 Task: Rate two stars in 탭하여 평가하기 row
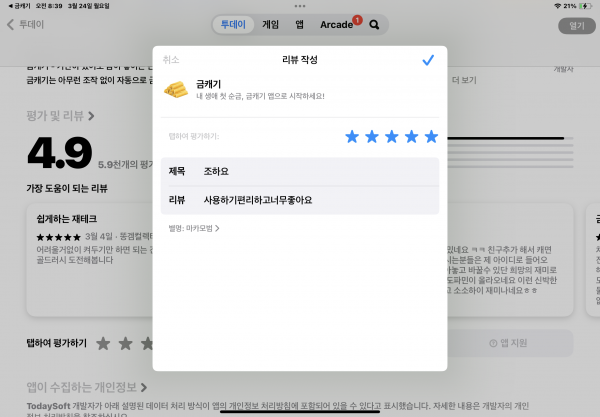126,343
